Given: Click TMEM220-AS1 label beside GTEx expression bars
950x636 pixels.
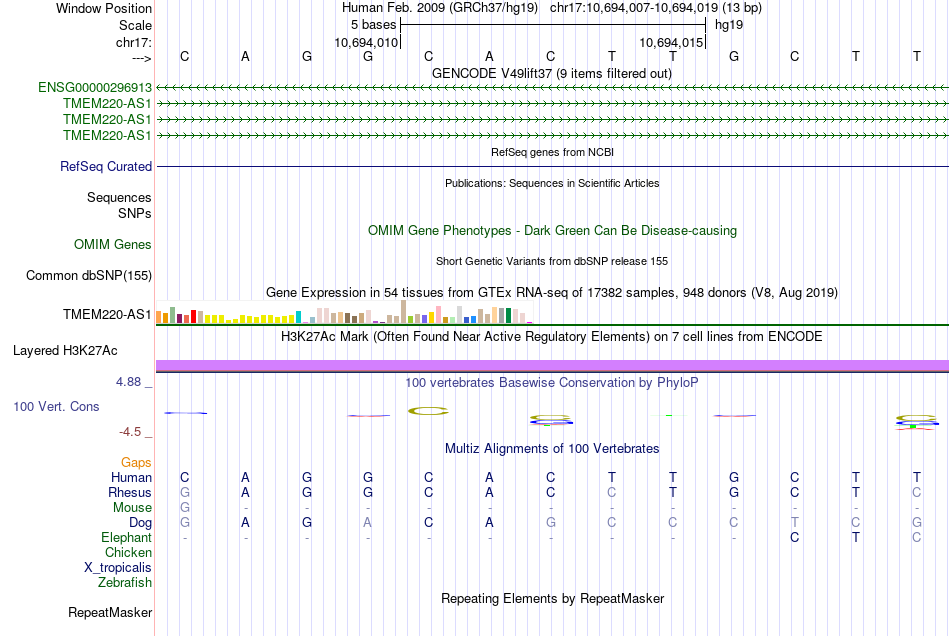Looking at the screenshot, I should tap(107, 314).
